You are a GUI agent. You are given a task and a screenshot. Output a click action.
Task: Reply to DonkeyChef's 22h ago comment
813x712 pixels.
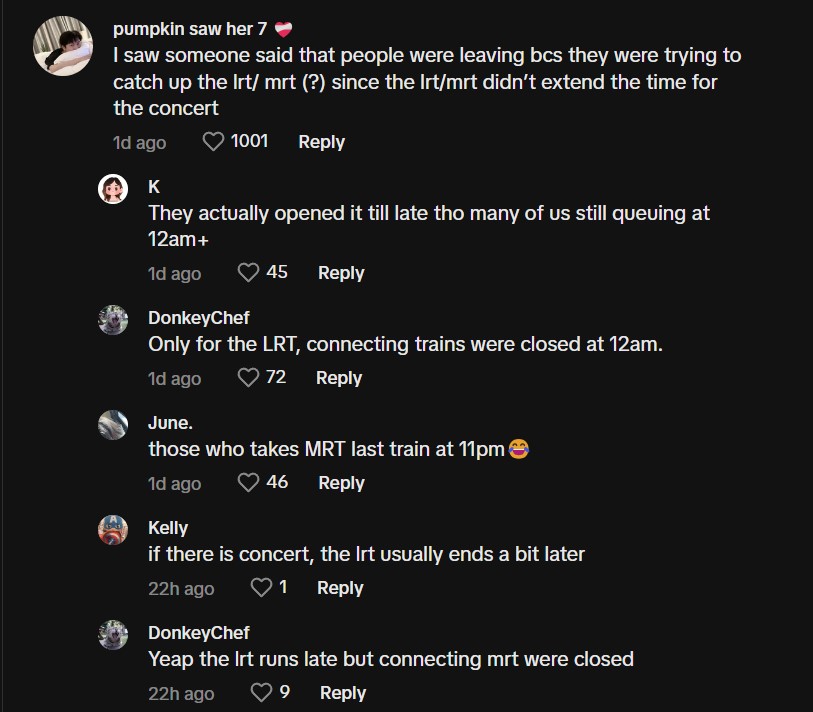coord(343,693)
